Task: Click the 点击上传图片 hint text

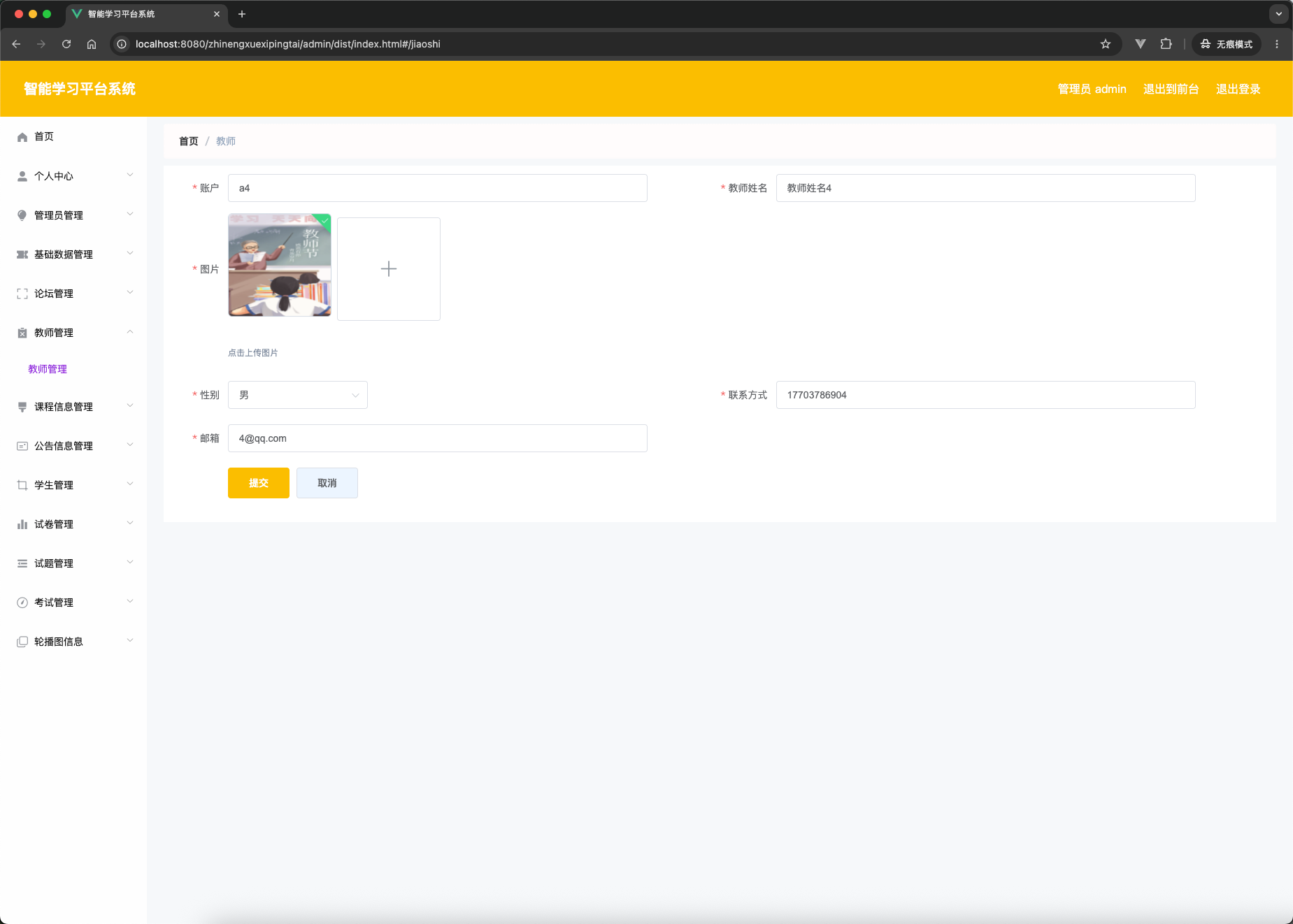Action: point(253,353)
